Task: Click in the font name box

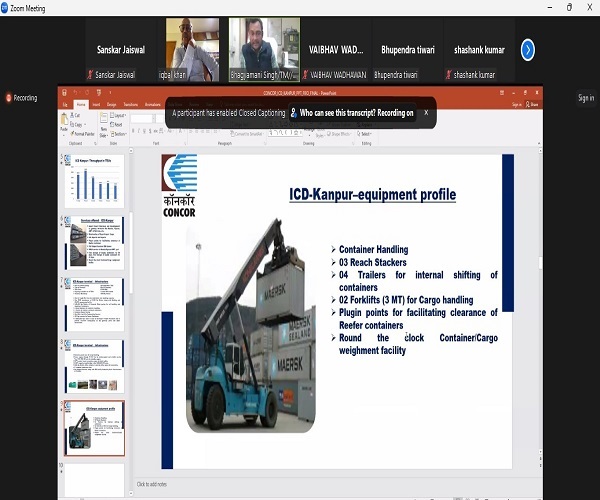Action: coord(142,119)
